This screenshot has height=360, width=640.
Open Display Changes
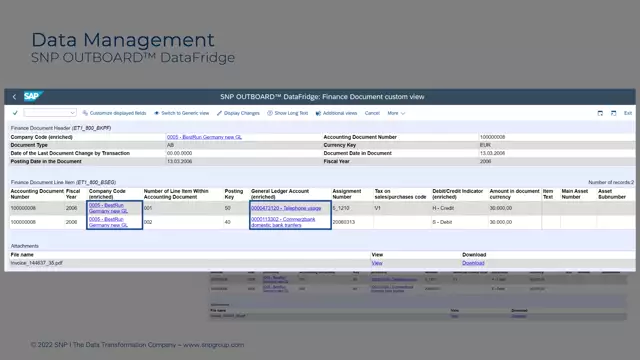coord(238,113)
